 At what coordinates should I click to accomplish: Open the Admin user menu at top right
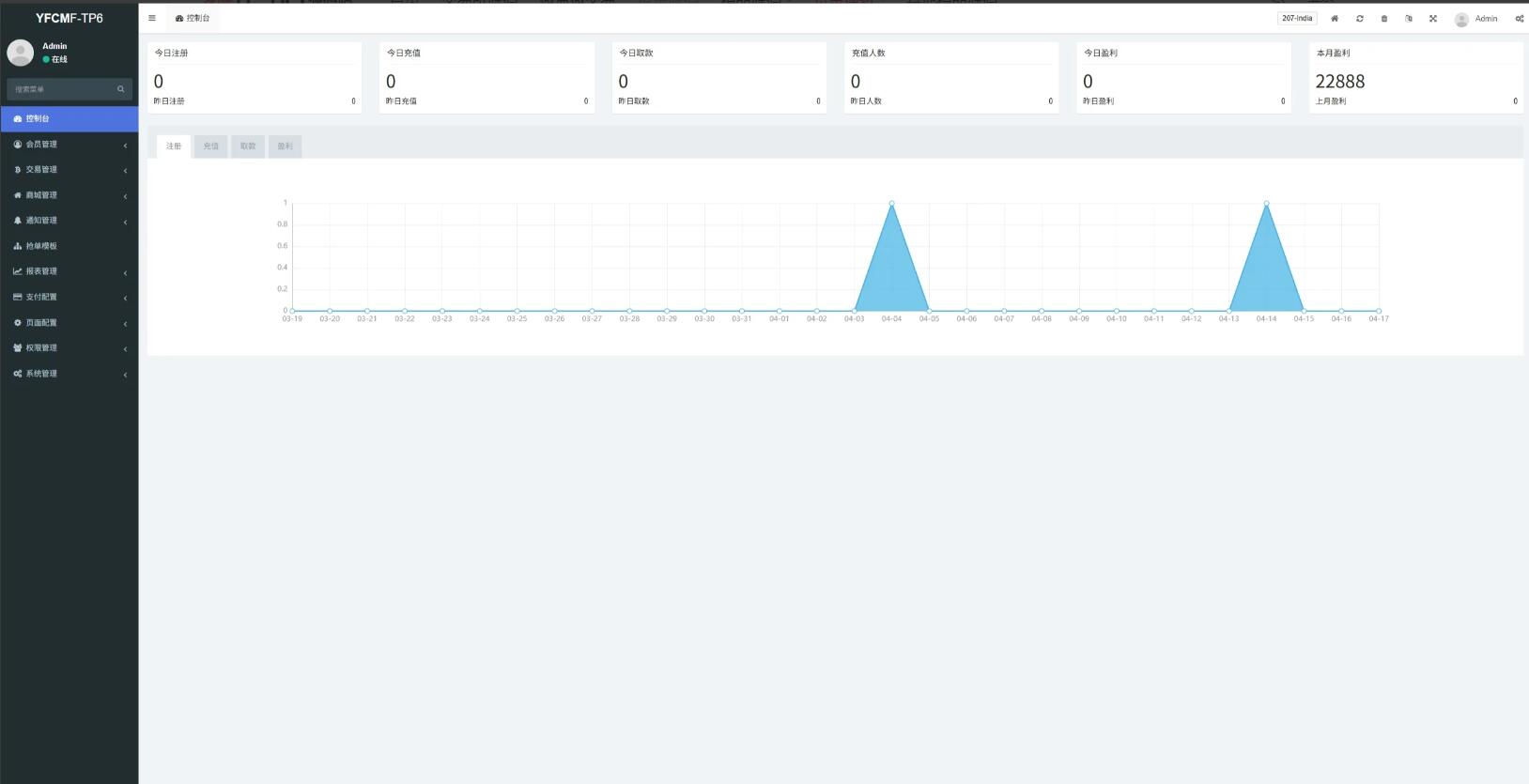click(x=1476, y=19)
